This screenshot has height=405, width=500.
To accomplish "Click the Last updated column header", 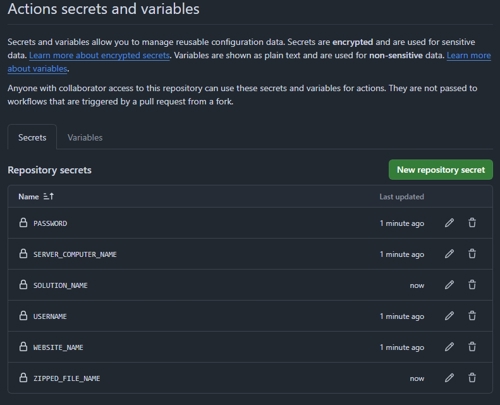I will point(402,197).
